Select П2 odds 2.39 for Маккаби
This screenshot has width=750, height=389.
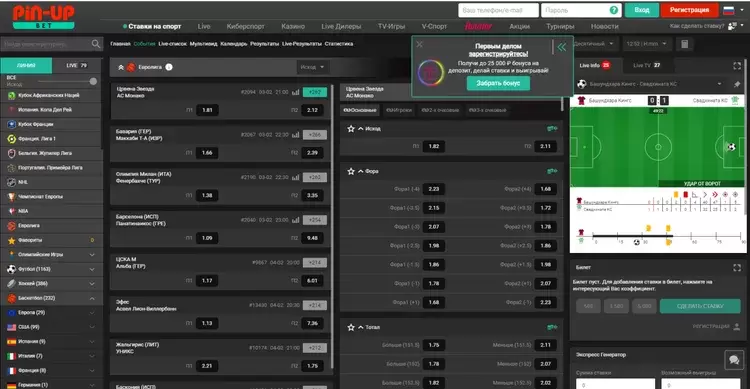click(x=312, y=153)
